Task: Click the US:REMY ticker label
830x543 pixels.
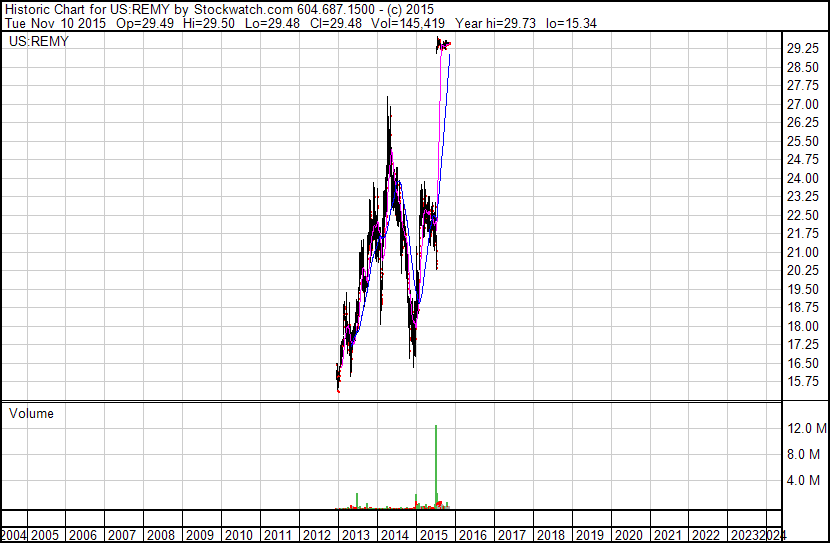Action: [39, 41]
